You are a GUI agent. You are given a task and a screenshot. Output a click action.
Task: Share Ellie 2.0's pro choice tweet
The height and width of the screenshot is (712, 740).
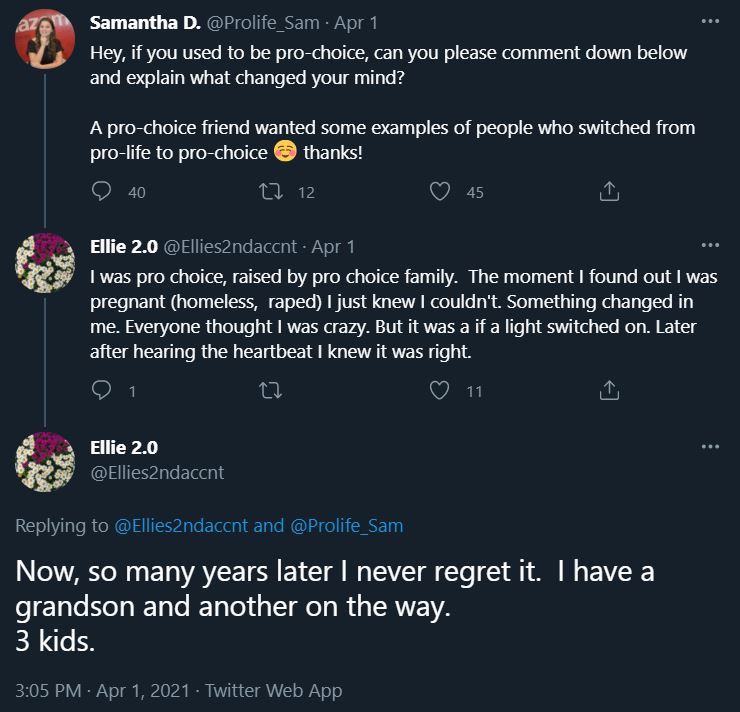pos(609,391)
